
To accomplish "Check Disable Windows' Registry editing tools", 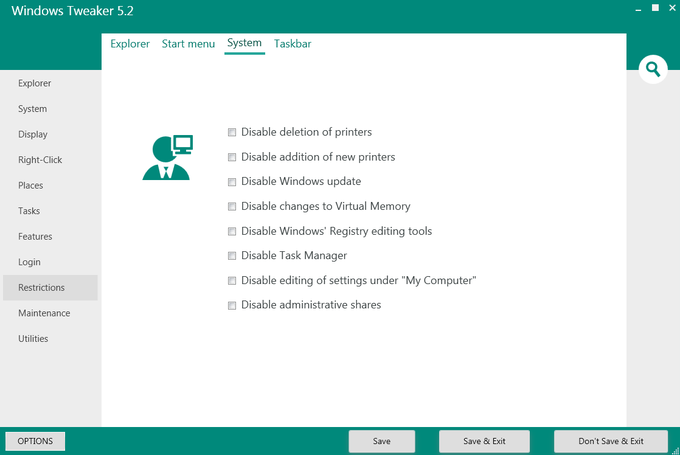I will 232,231.
